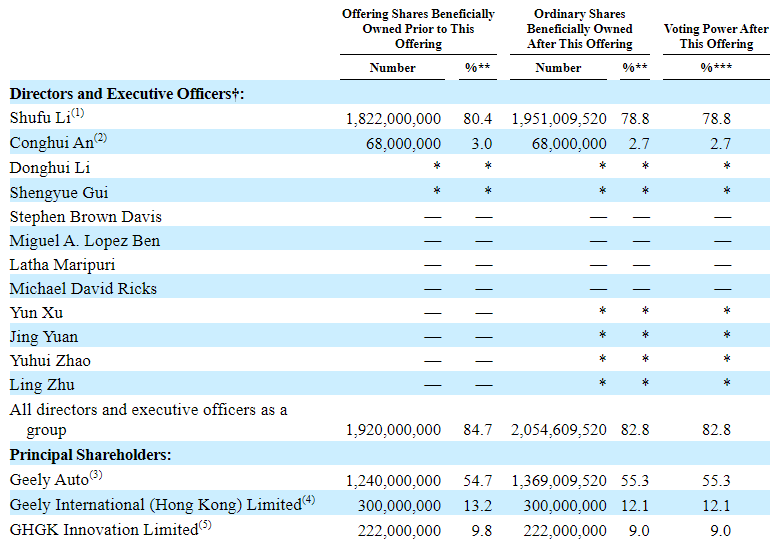Viewport: 779px width, 547px height.
Task: Click the 'Voting Power After This Offering' column header
Action: (716, 36)
